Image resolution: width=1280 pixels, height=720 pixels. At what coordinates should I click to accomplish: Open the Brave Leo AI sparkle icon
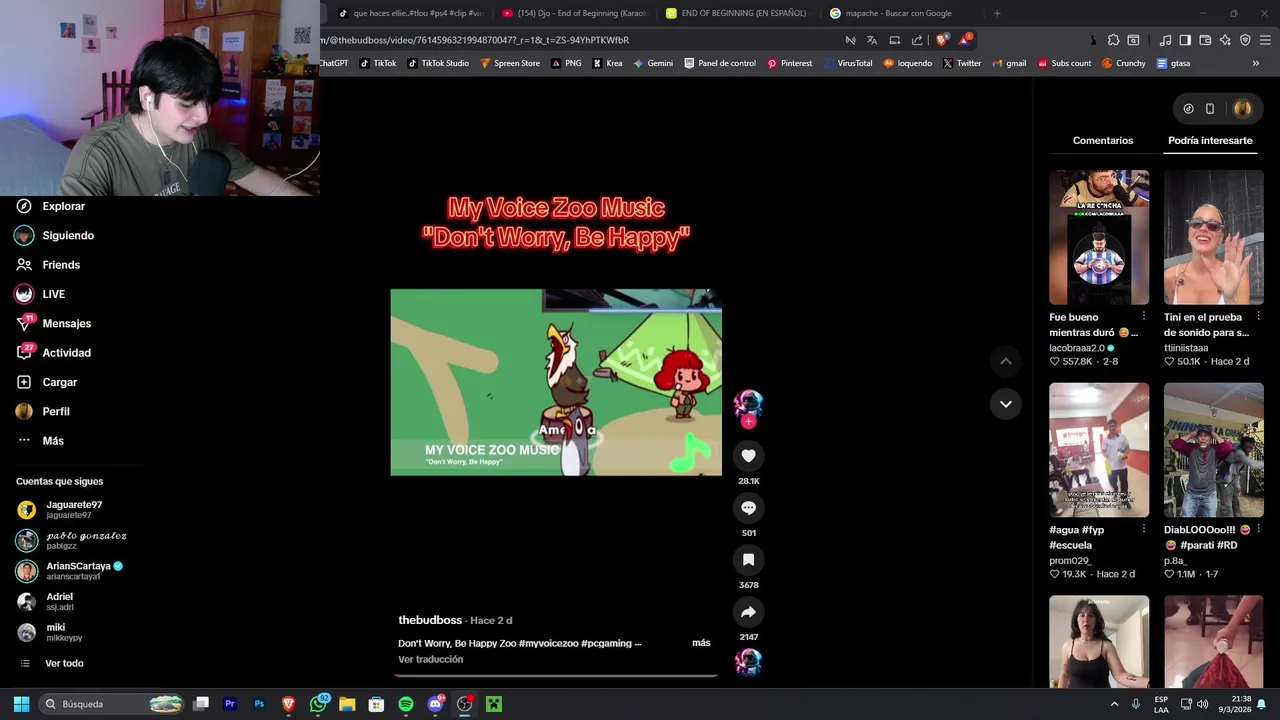(x=1225, y=40)
